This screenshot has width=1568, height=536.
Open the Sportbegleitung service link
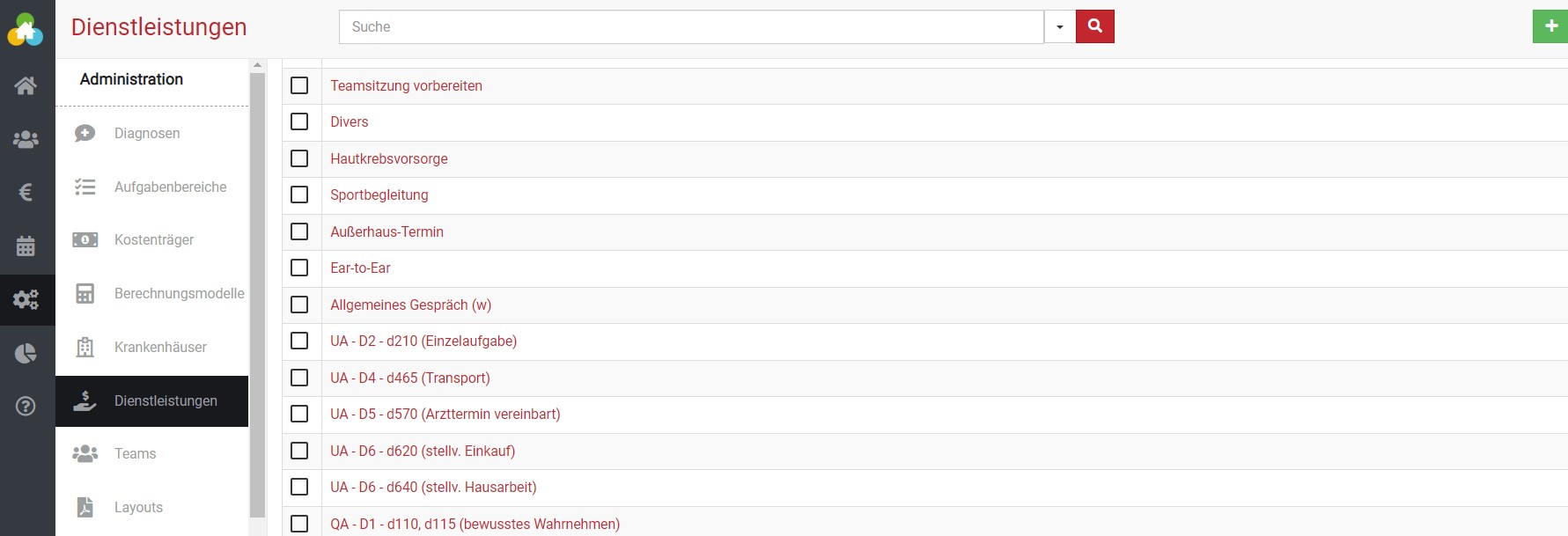379,195
